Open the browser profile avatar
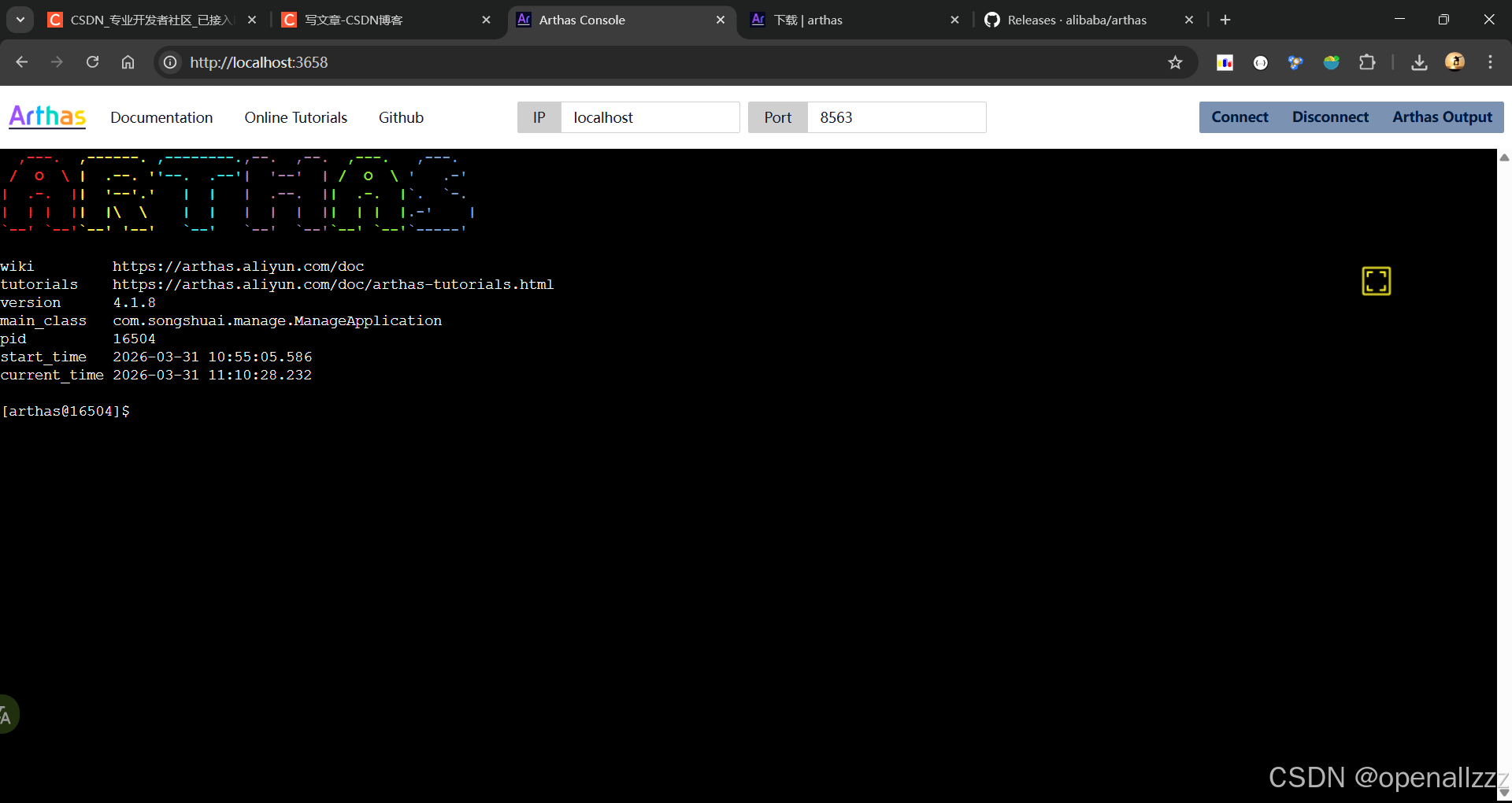 click(x=1455, y=61)
